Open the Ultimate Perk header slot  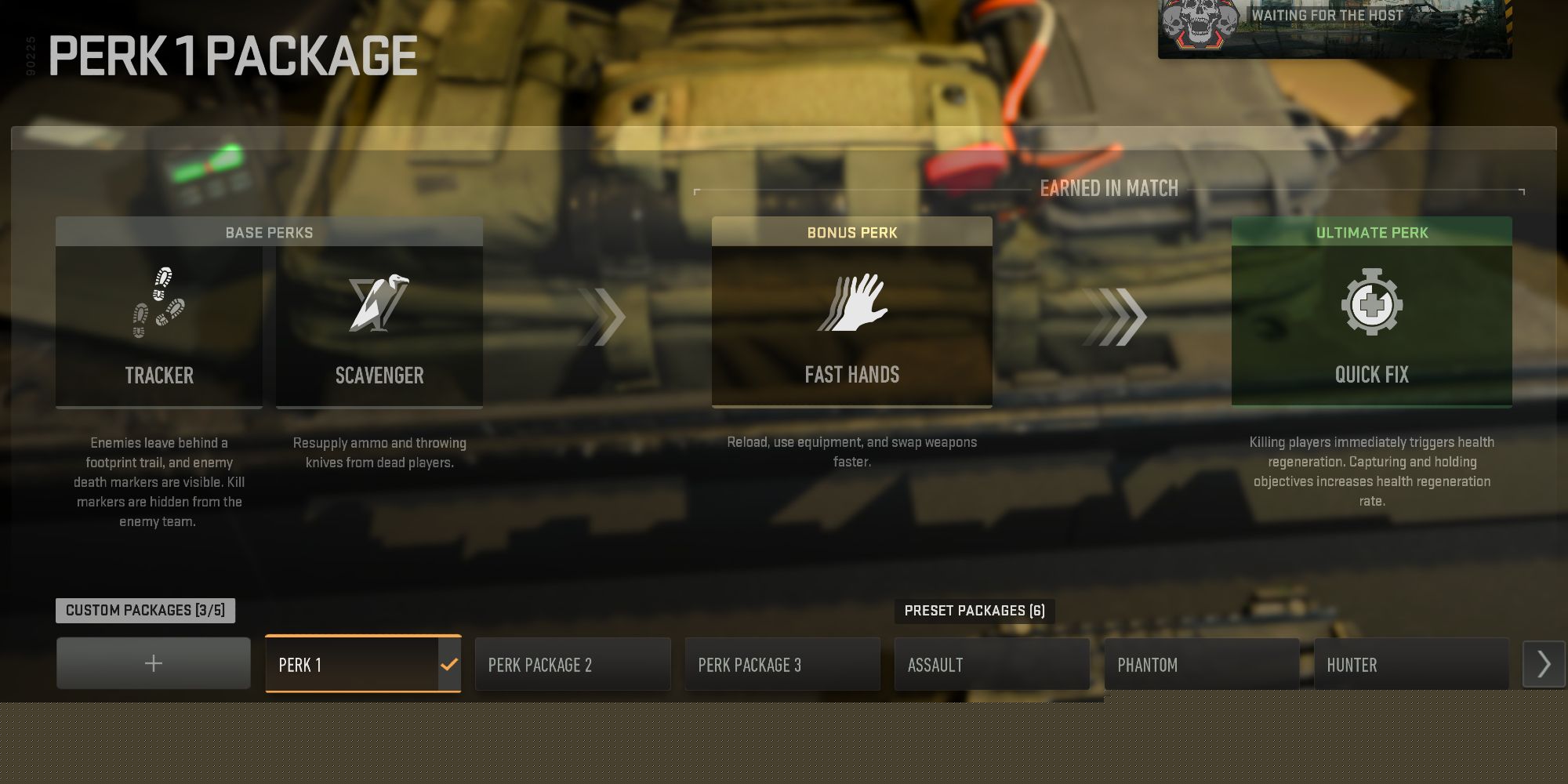(1372, 232)
